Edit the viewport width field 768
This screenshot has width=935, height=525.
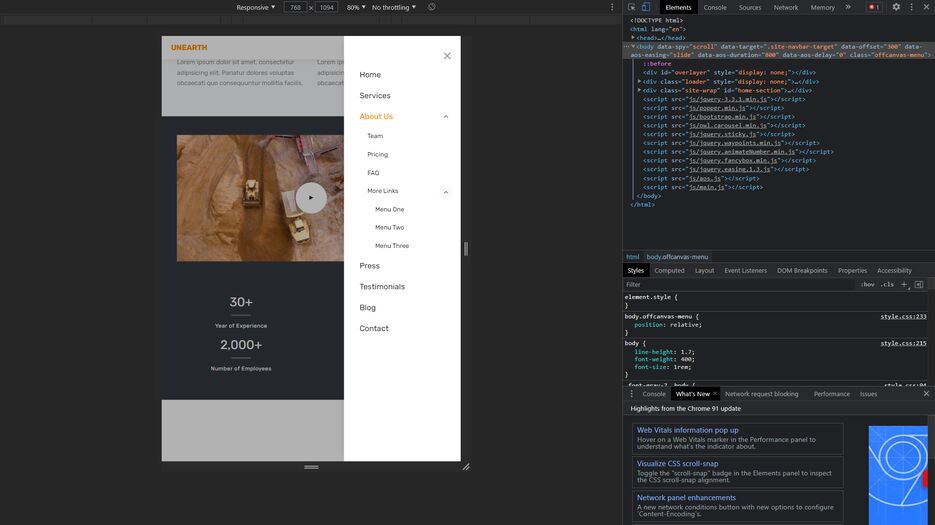point(295,8)
